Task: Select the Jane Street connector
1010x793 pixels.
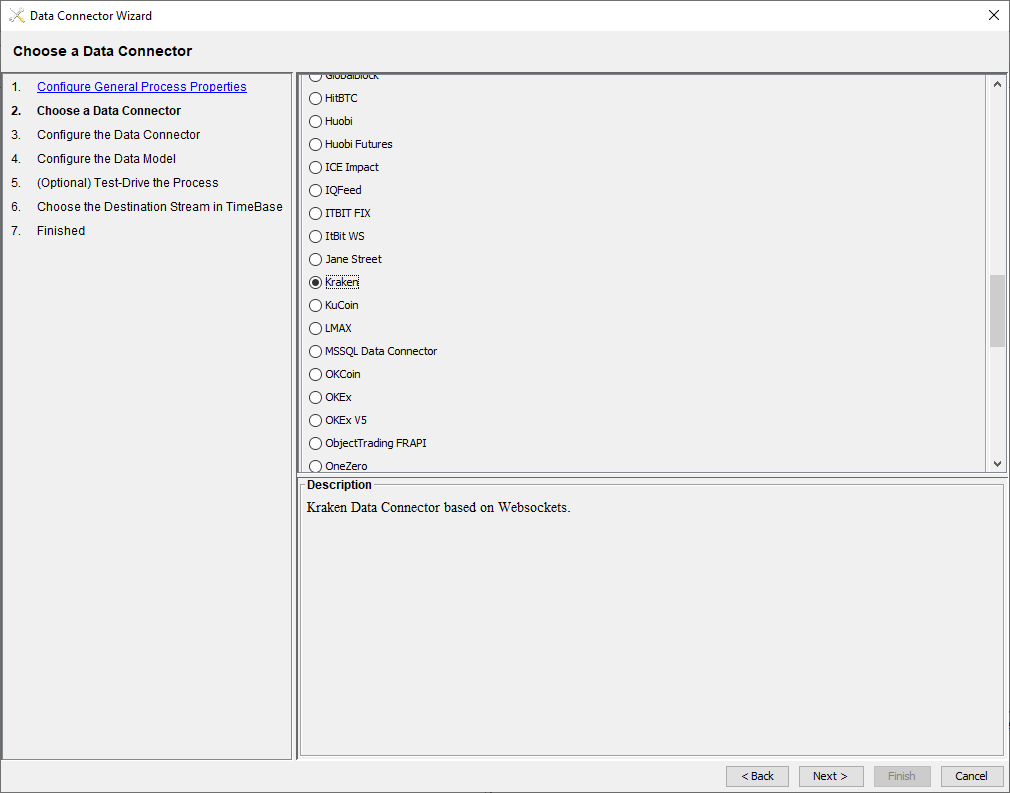Action: [x=316, y=259]
